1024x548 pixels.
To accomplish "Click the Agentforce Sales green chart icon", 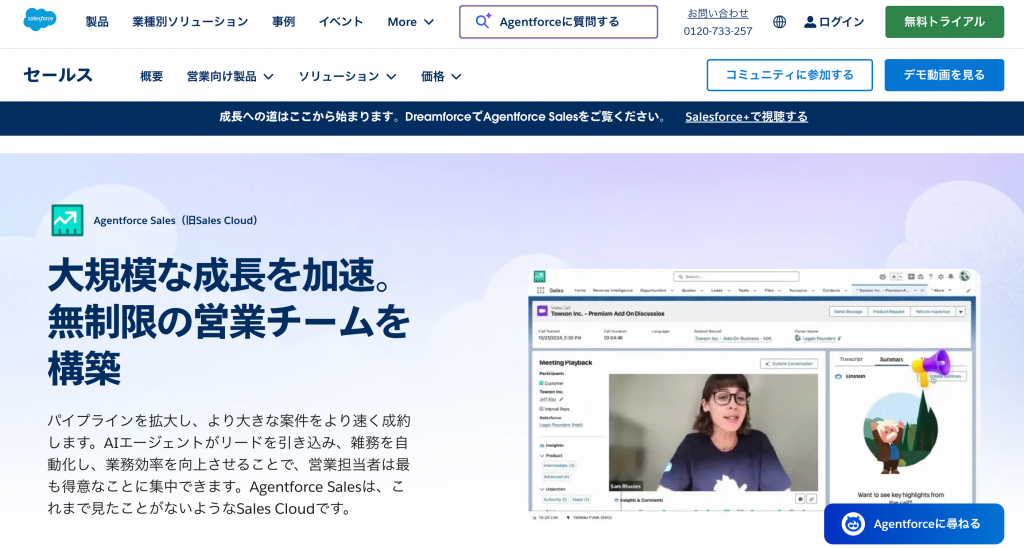I will tap(67, 220).
